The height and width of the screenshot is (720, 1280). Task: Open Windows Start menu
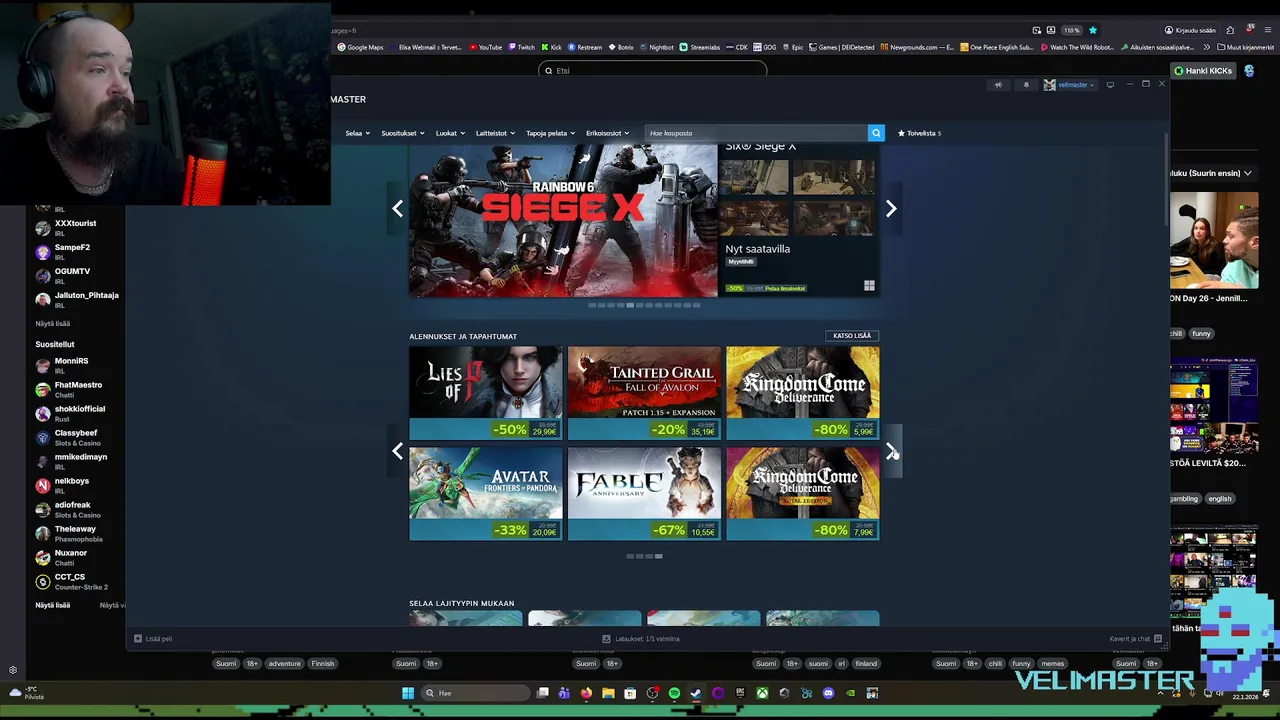click(x=408, y=693)
